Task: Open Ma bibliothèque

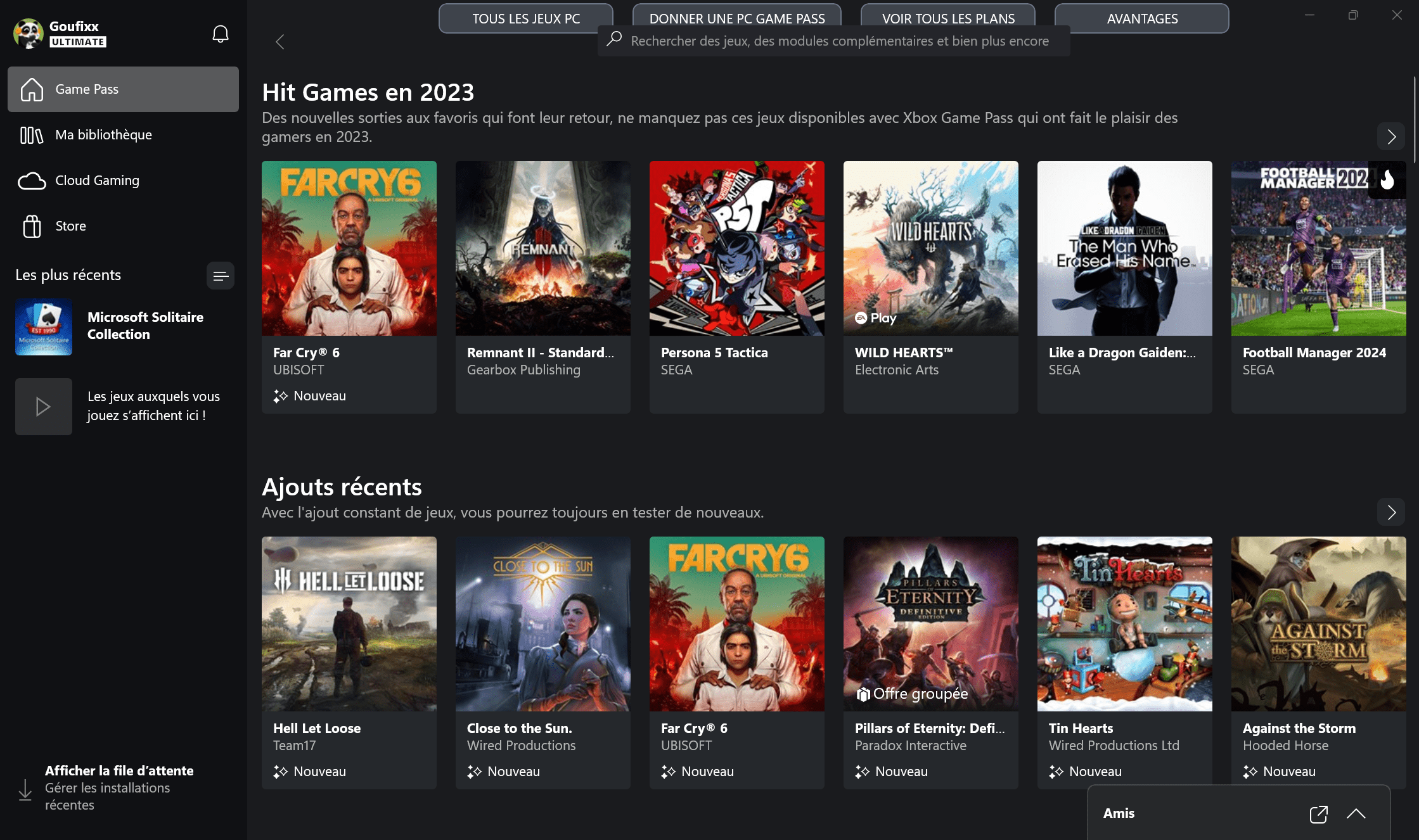Action: tap(123, 135)
